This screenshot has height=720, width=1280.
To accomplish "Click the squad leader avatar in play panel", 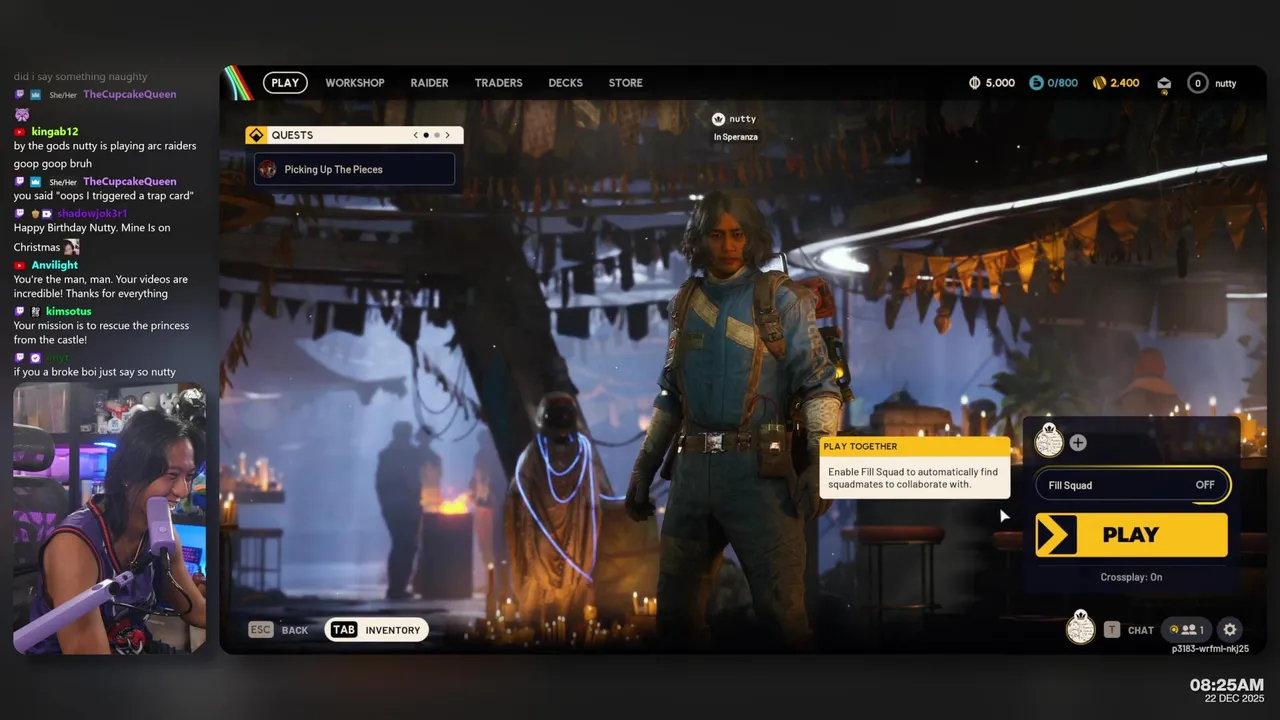I will click(1049, 440).
